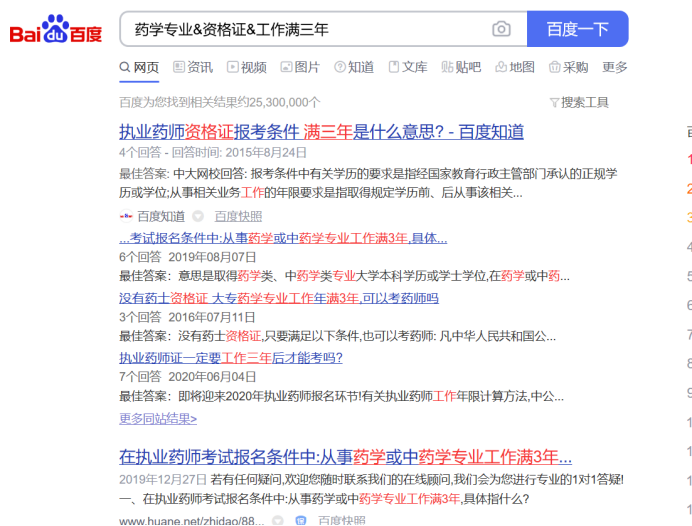Click shield icon next to 百度知道

pyautogui.click(x=198, y=216)
